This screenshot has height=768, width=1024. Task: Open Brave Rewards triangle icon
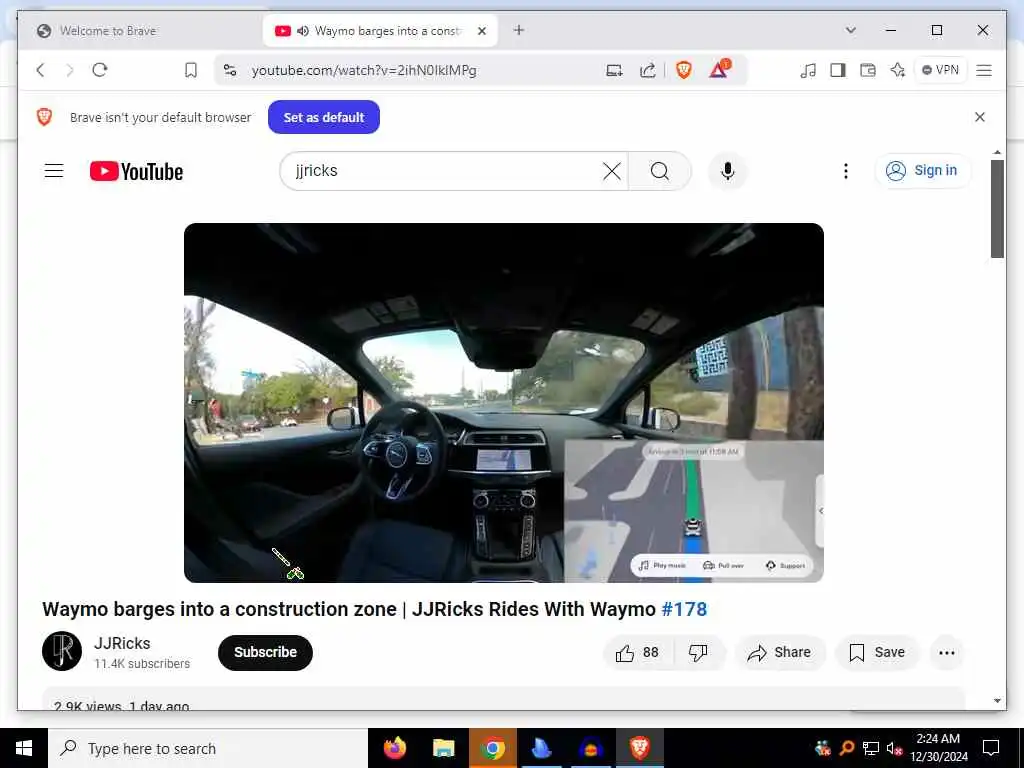click(x=719, y=69)
